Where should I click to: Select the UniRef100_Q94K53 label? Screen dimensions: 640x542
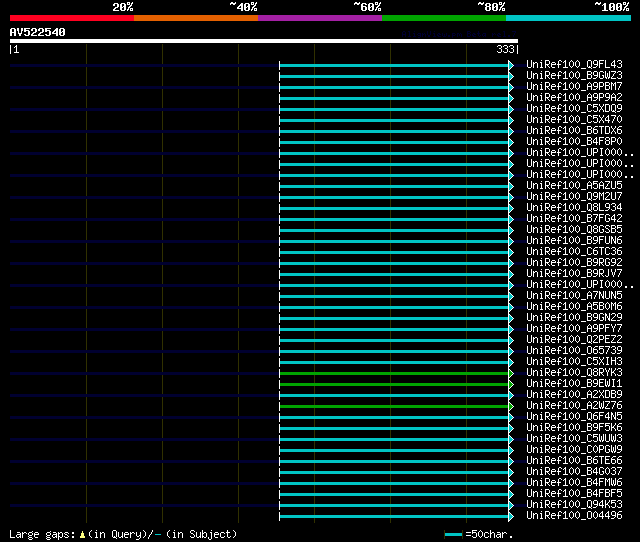(x=574, y=505)
